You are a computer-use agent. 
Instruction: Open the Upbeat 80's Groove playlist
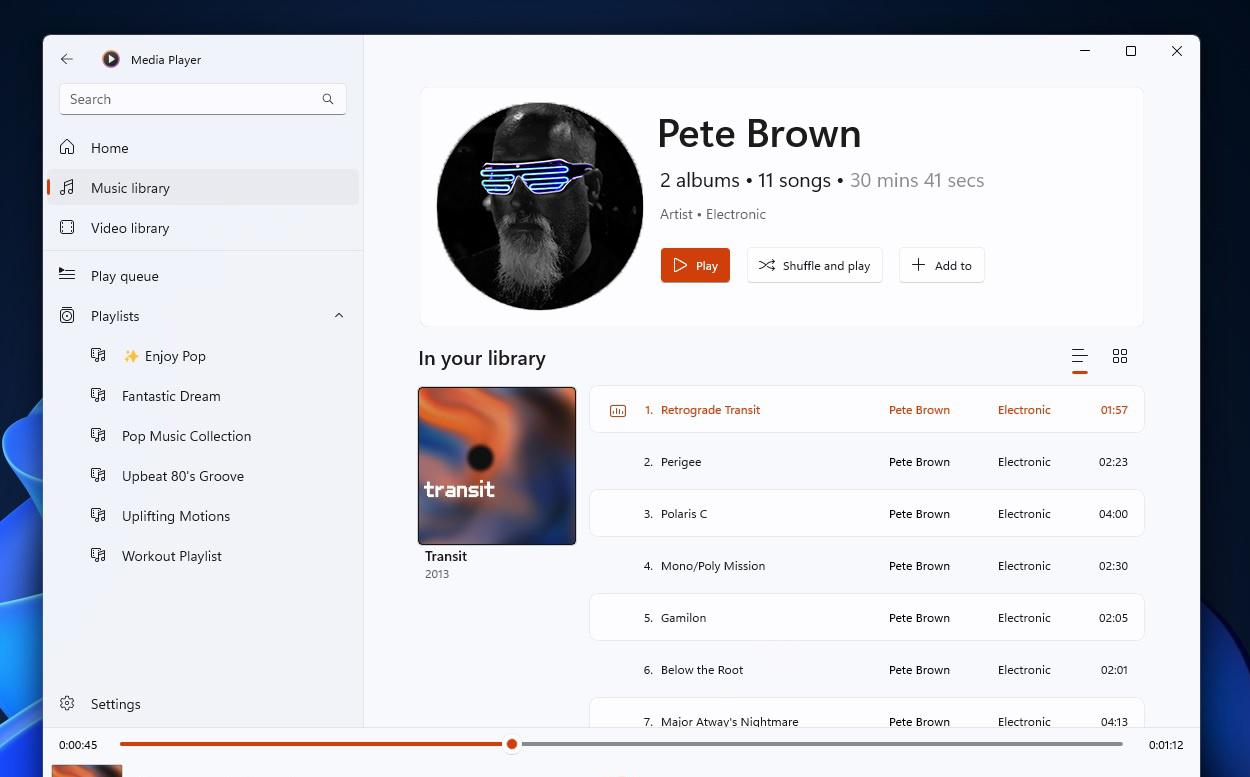(203, 476)
